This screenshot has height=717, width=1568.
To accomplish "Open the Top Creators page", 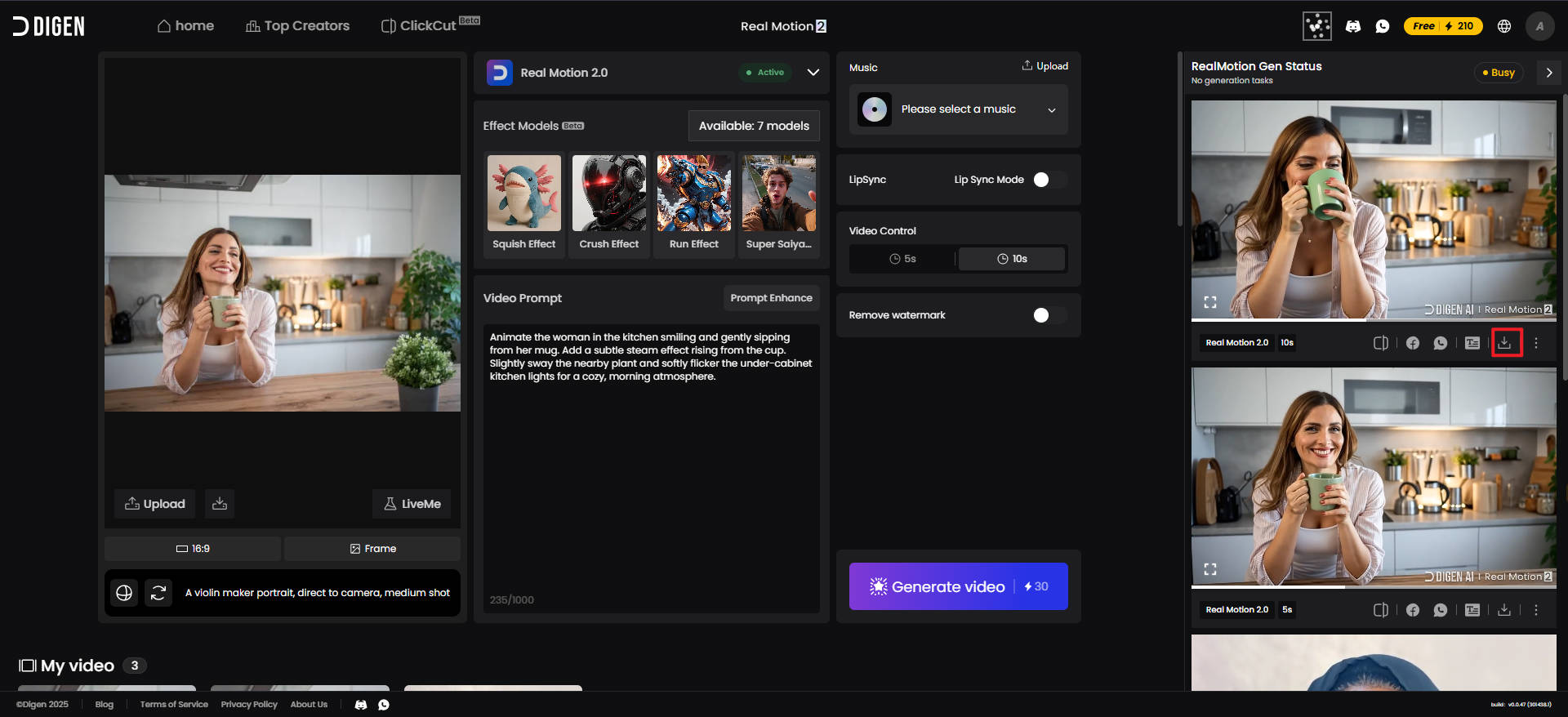I will pos(297,26).
